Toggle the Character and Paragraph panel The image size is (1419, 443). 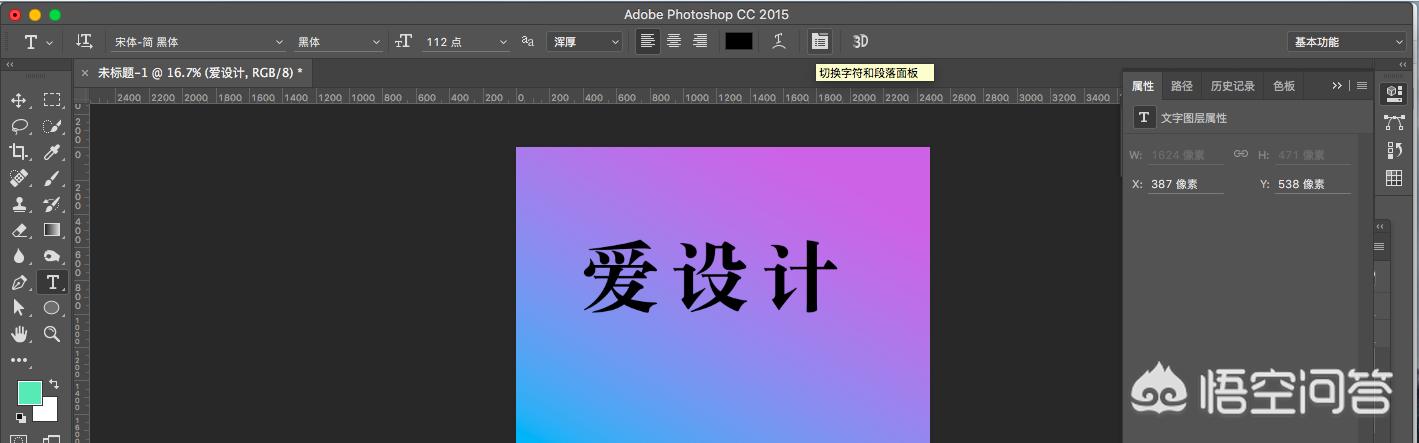click(820, 41)
